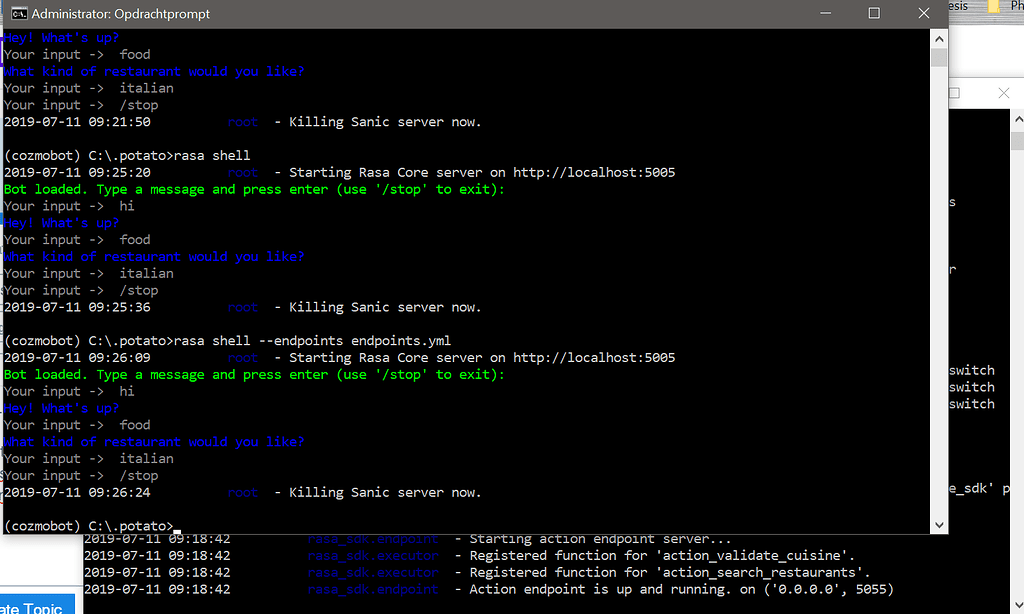Screen dimensions: 1024x614
Task: Click the 'action_search_restaurants' log line
Action: (662, 573)
